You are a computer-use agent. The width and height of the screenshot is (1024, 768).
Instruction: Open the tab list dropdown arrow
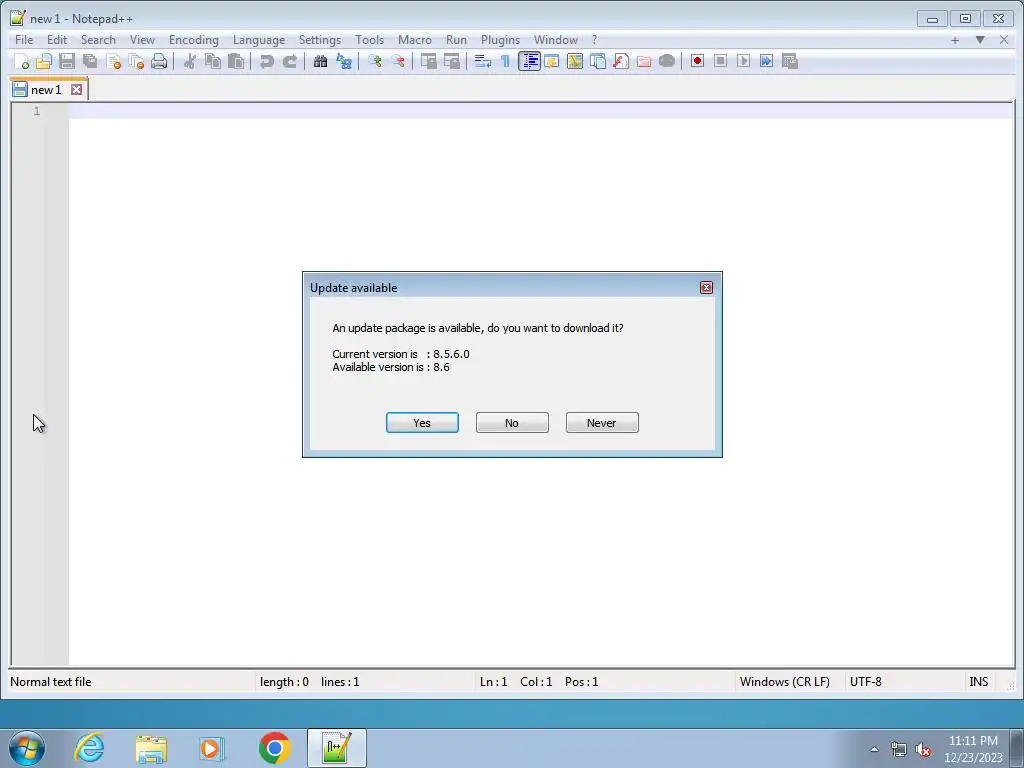pos(980,40)
